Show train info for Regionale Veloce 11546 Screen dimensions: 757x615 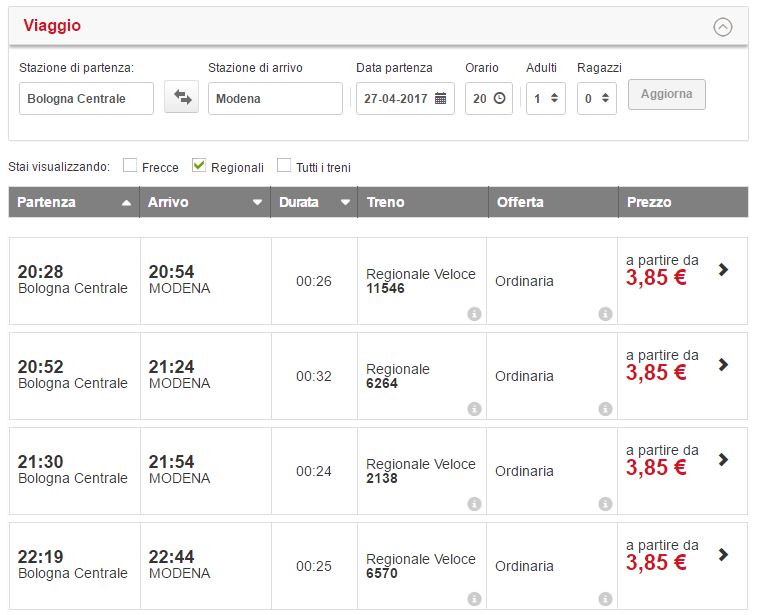click(x=474, y=314)
